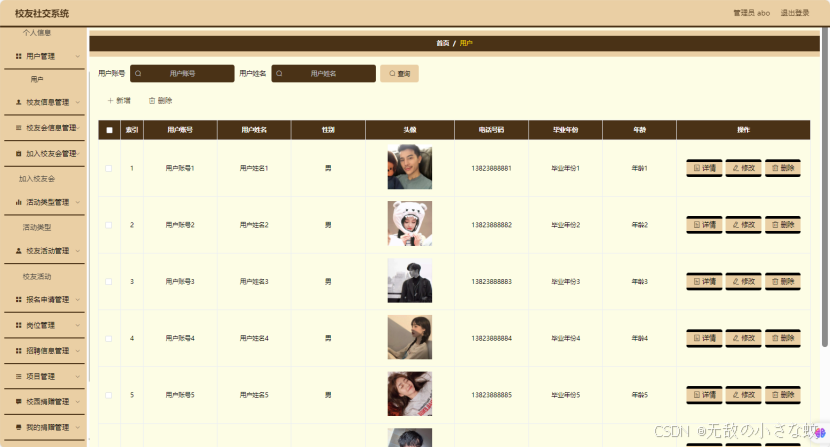Click the trash icon of toolbar 删除
Viewport: 830px width, 447px height.
click(152, 101)
